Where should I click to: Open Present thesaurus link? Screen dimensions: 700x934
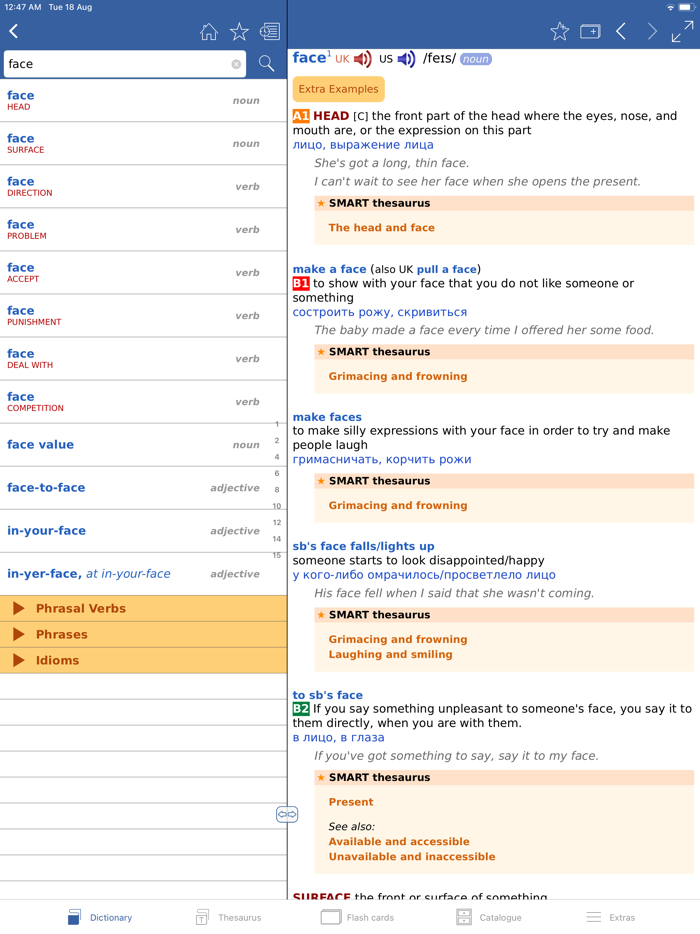tap(351, 802)
